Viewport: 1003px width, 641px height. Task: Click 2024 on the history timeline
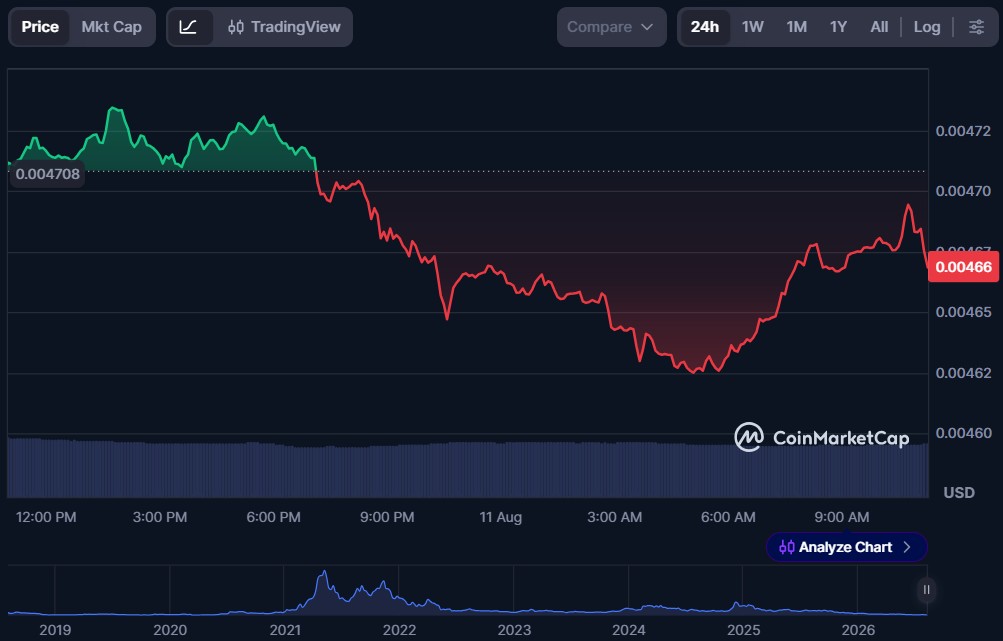pyautogui.click(x=629, y=630)
